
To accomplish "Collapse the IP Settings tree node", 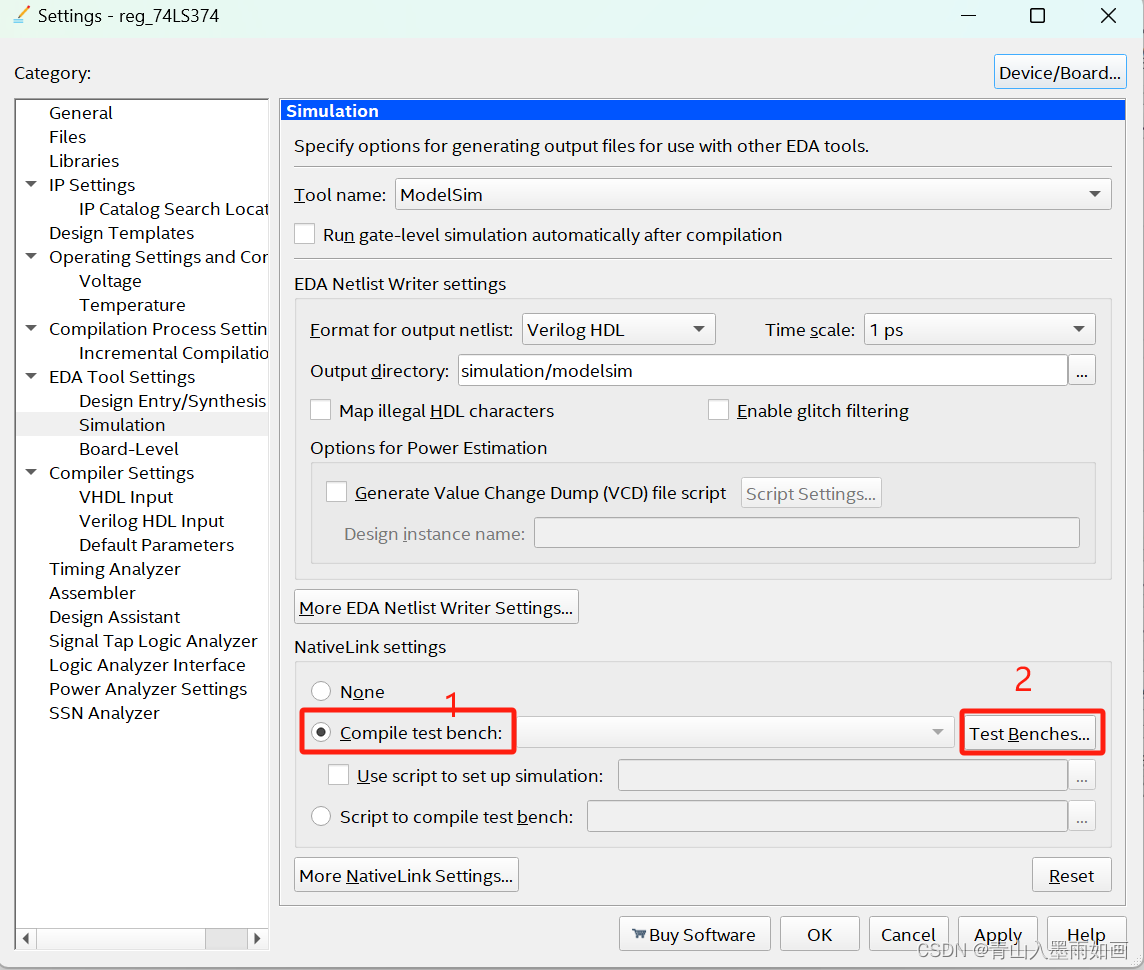I will (x=31, y=185).
